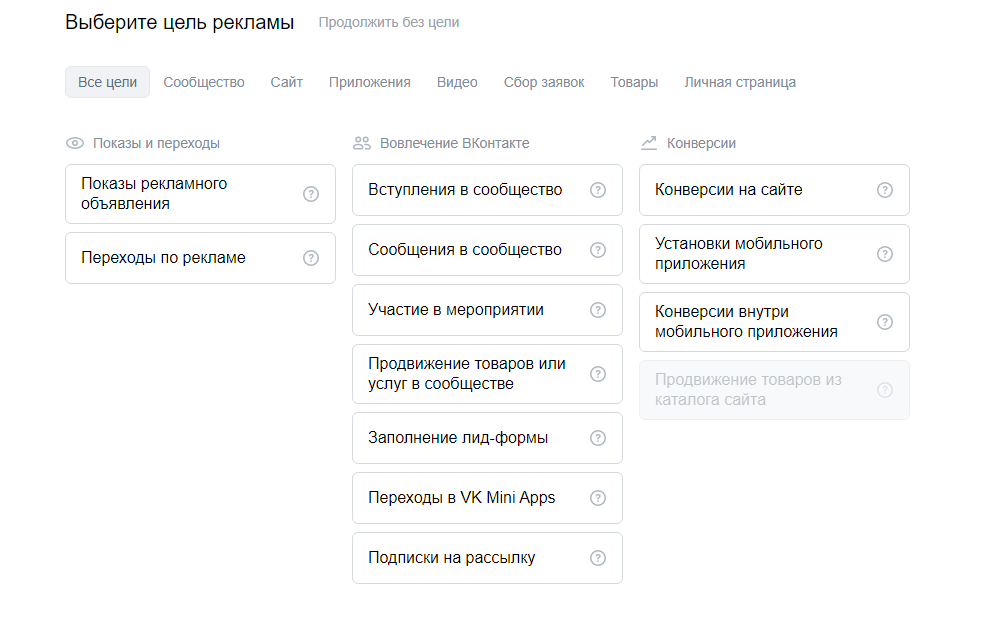The height and width of the screenshot is (625, 1004).
Task: Click the Продолжить без цели link
Action: (389, 22)
